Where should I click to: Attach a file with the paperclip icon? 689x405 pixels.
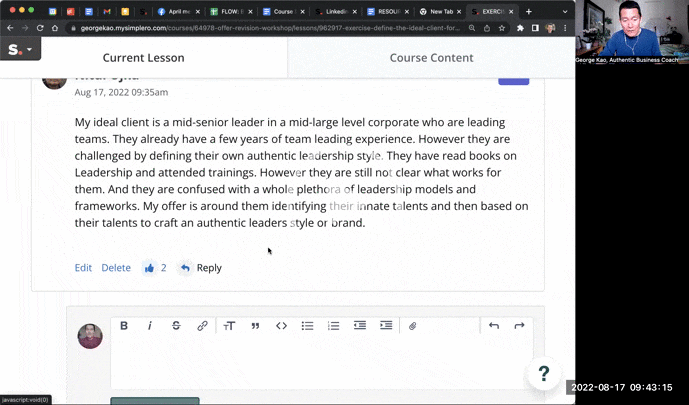pyautogui.click(x=412, y=326)
